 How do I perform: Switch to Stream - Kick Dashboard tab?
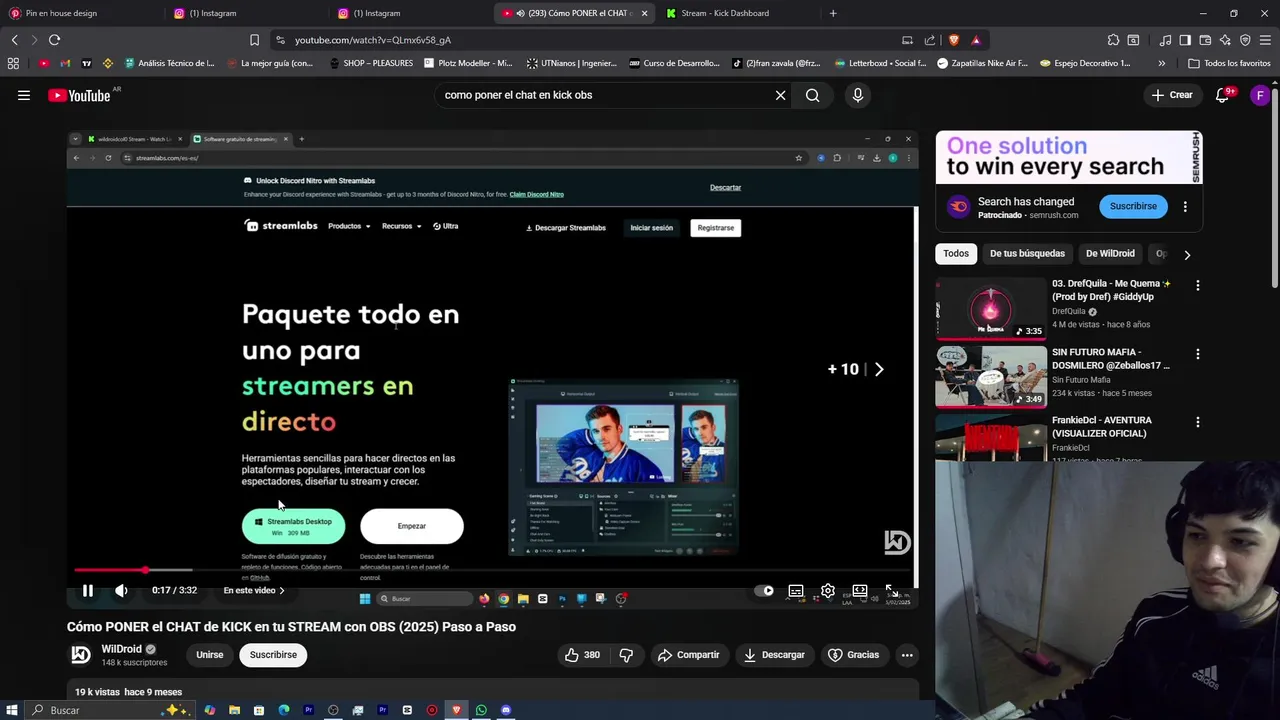pyautogui.click(x=740, y=13)
